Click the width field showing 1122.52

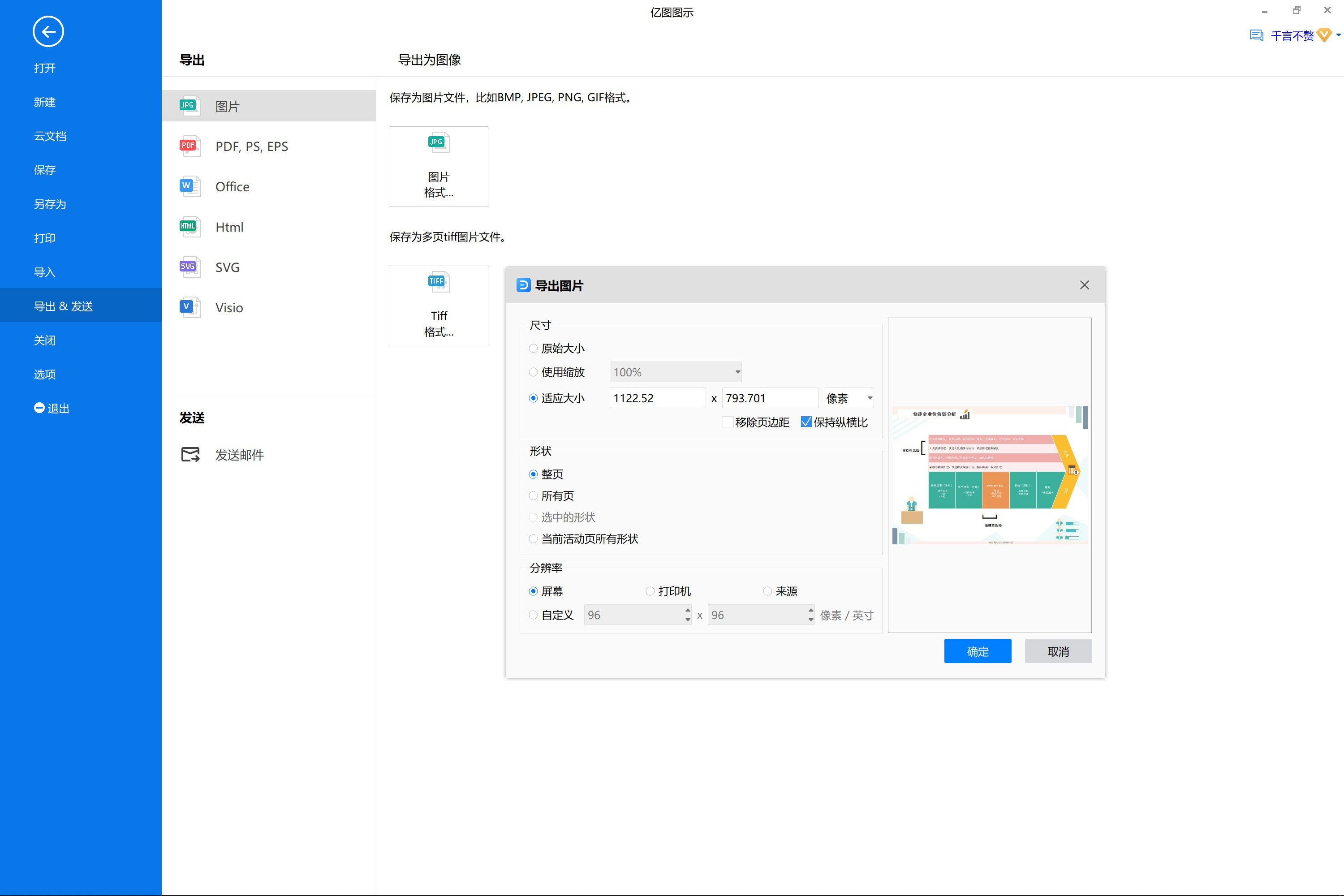coord(657,398)
